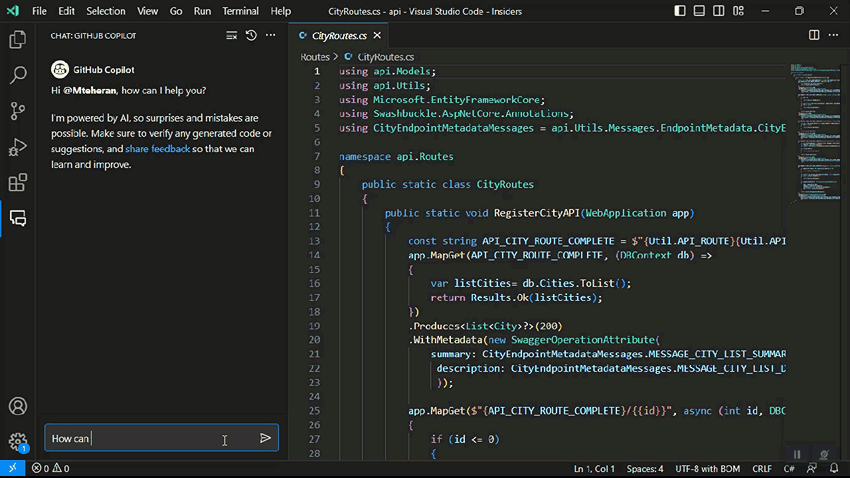
Task: Open the Terminal menu
Action: coord(240,11)
